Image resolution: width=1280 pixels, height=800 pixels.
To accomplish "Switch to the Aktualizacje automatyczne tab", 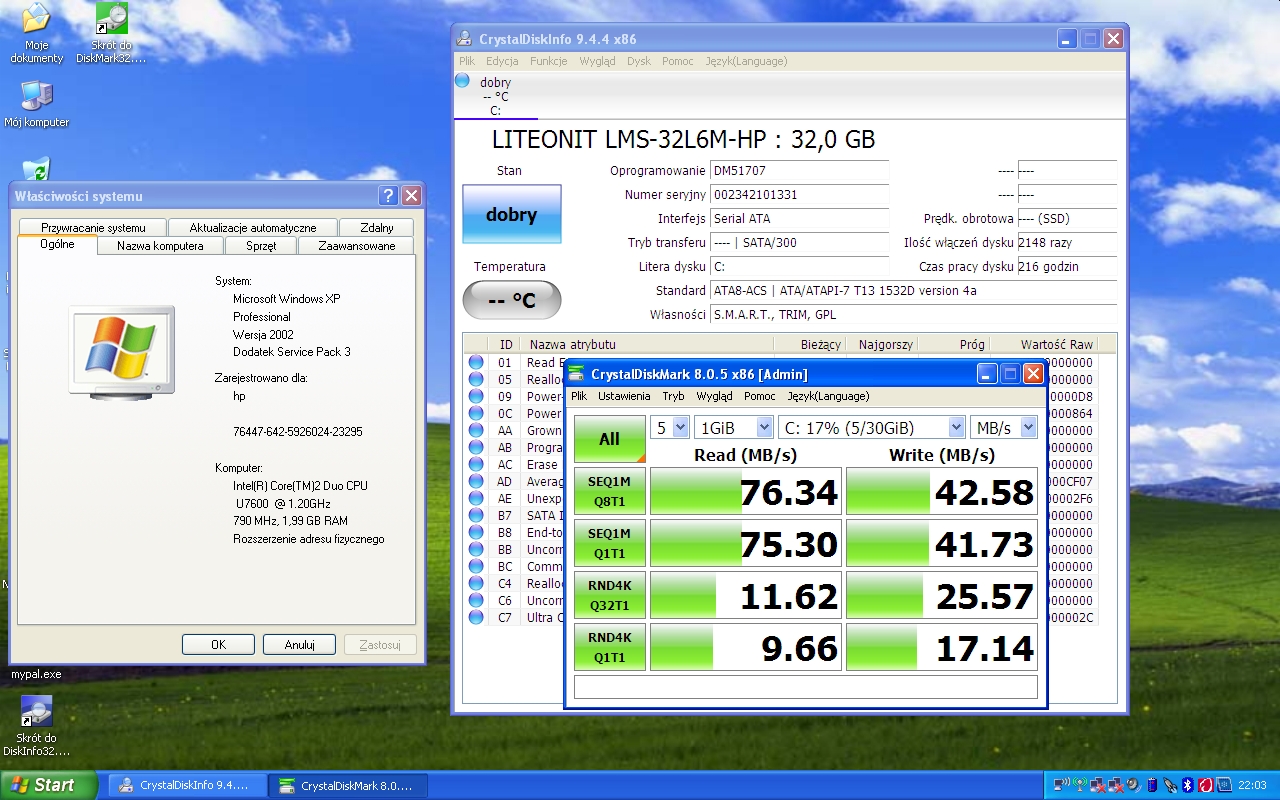I will pyautogui.click(x=253, y=228).
